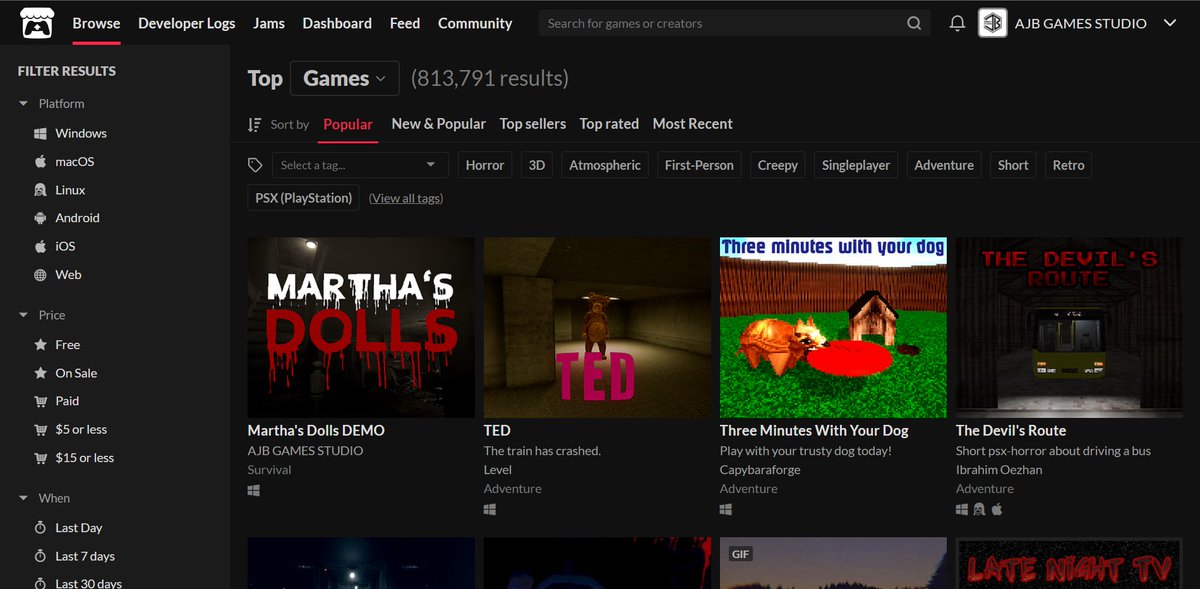Click the tag icon beside Select a tag
This screenshot has width=1200, height=589.
(x=255, y=165)
